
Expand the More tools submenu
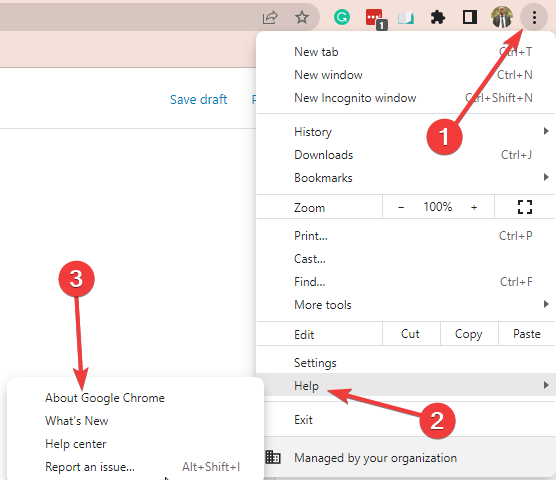pos(406,305)
